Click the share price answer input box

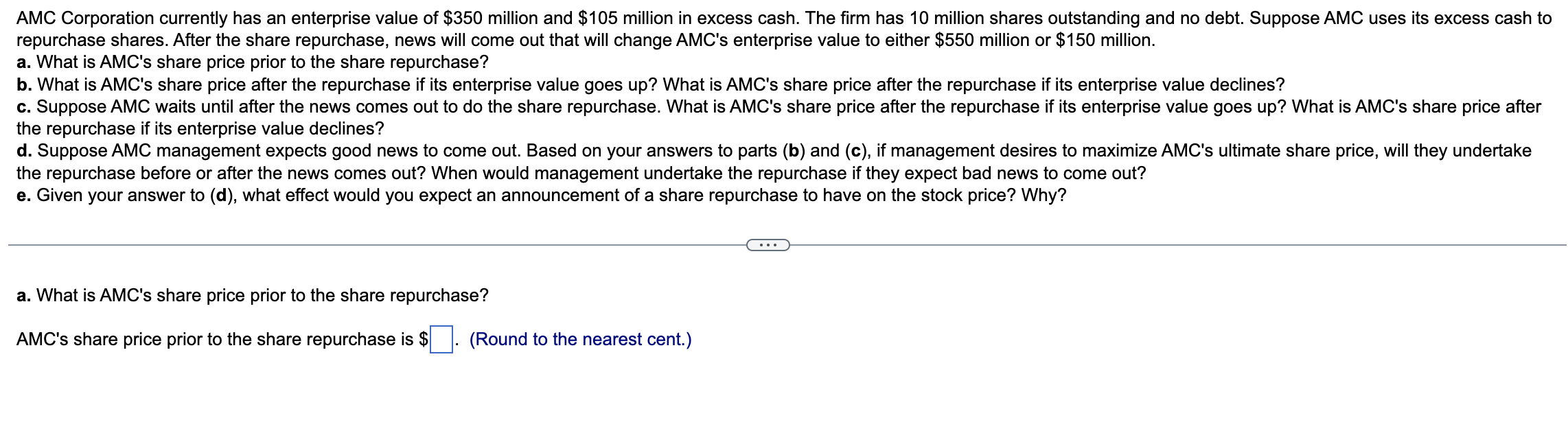click(441, 340)
